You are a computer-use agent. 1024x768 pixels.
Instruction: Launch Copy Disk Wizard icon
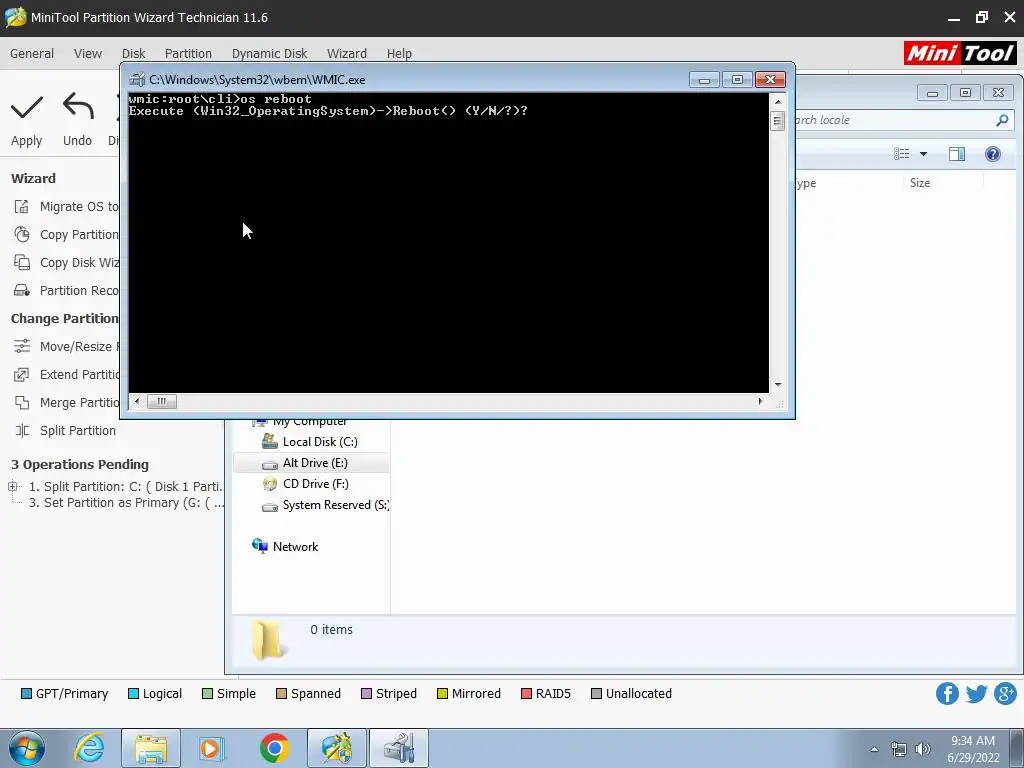pyautogui.click(x=22, y=263)
